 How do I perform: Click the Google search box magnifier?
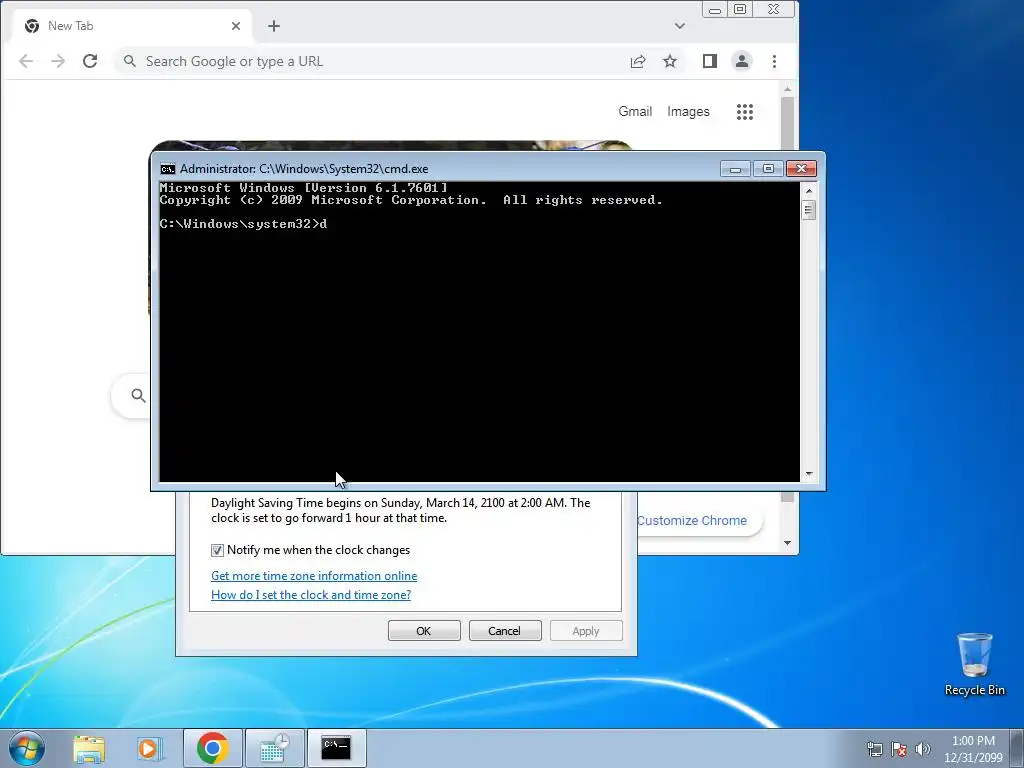(138, 395)
